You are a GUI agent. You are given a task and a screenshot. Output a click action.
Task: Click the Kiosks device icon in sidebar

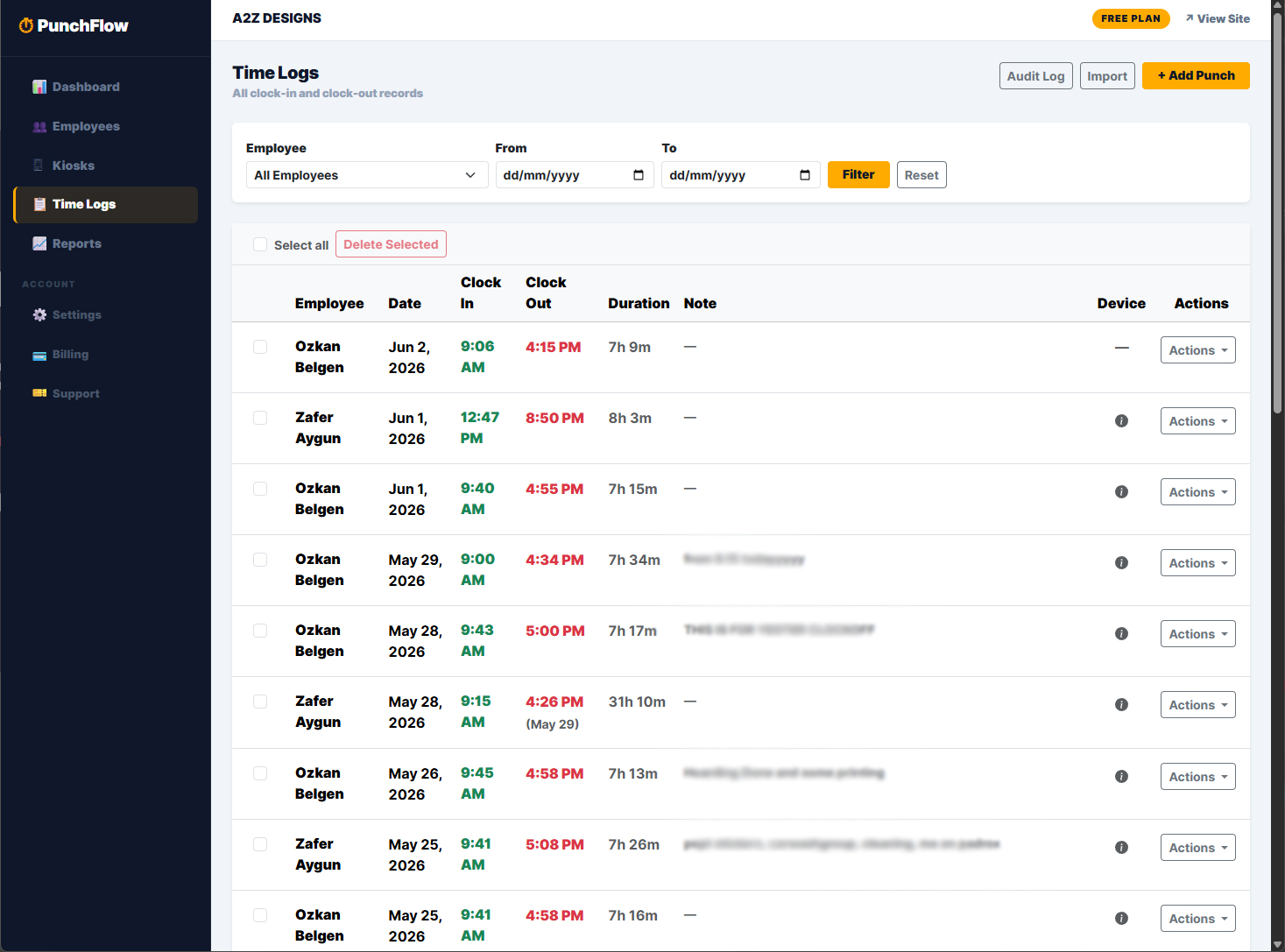tap(39, 166)
